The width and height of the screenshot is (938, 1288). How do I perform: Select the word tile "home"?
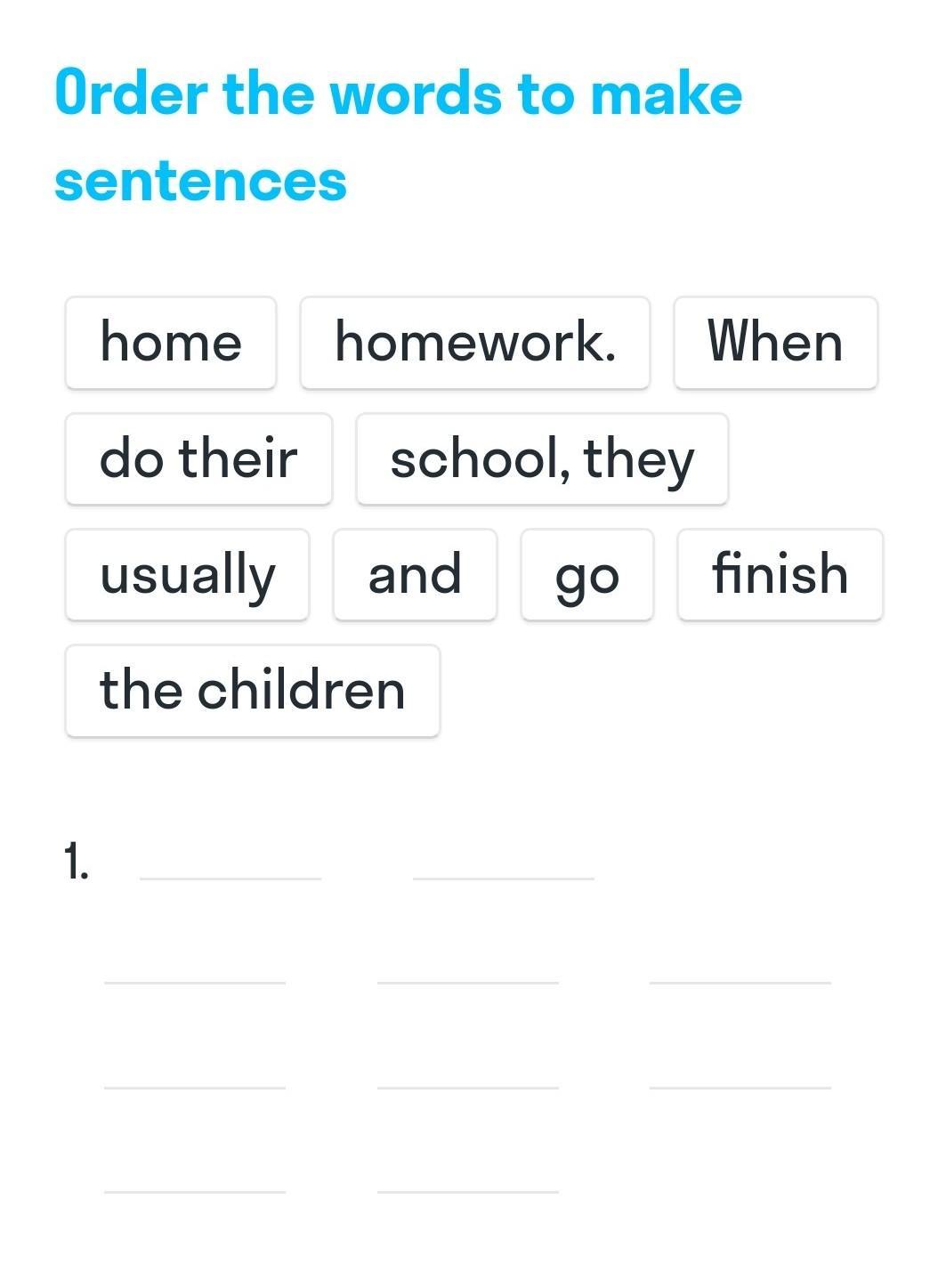click(x=170, y=343)
